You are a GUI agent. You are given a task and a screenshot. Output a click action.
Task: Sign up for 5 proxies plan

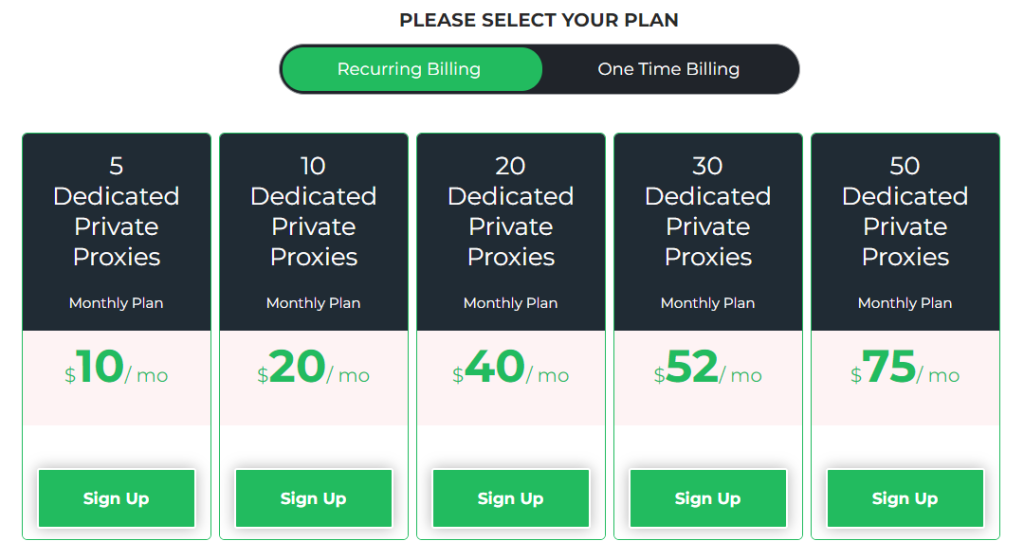(x=116, y=498)
